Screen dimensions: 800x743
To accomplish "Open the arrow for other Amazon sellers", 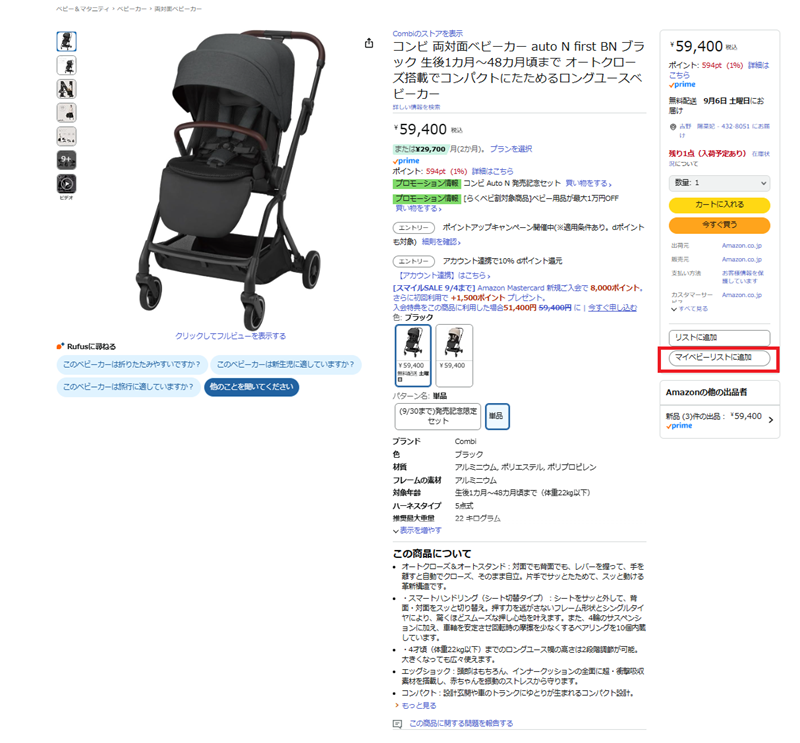I will tap(771, 420).
